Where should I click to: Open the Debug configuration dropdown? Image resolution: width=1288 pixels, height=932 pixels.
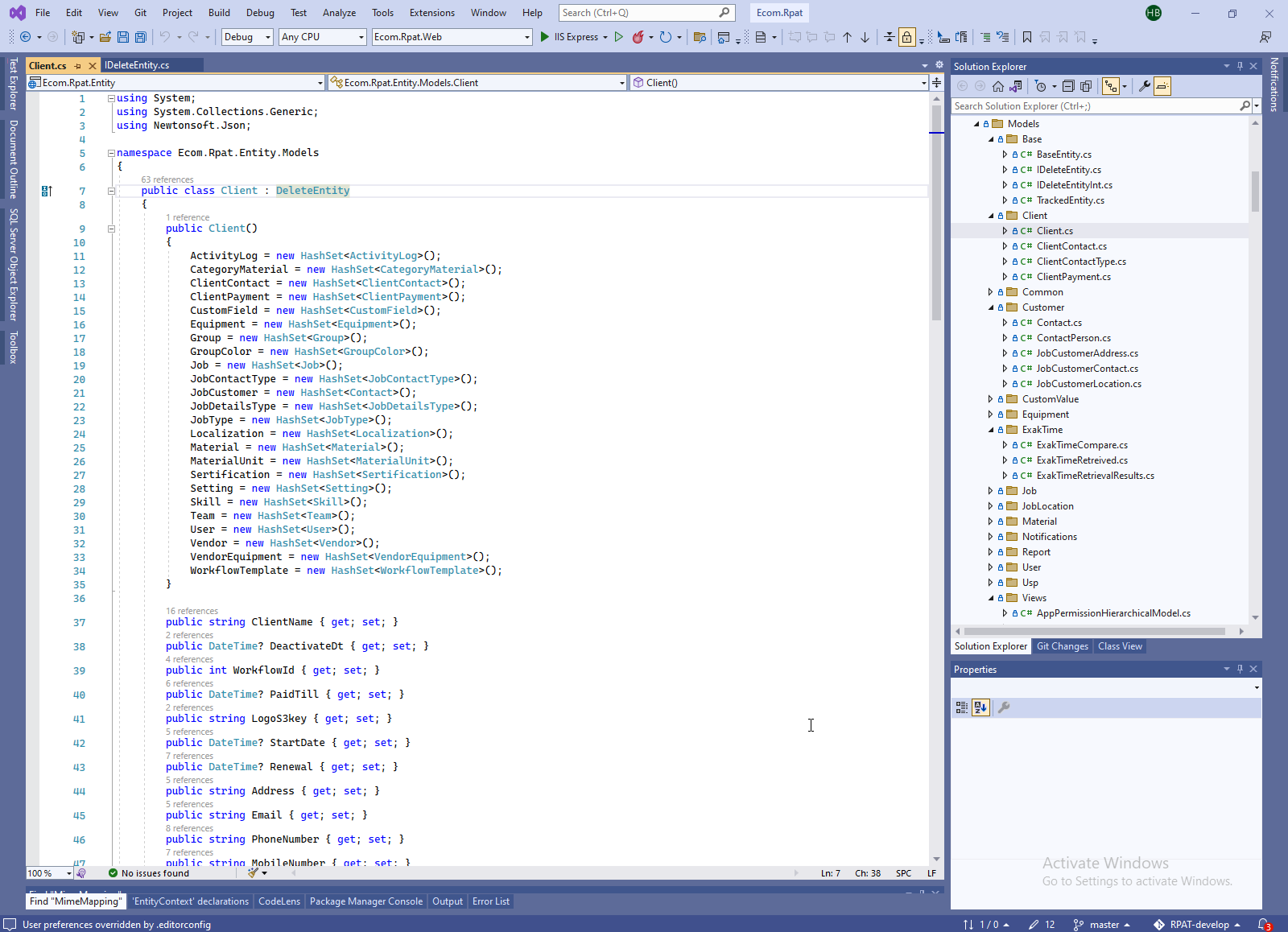click(247, 37)
